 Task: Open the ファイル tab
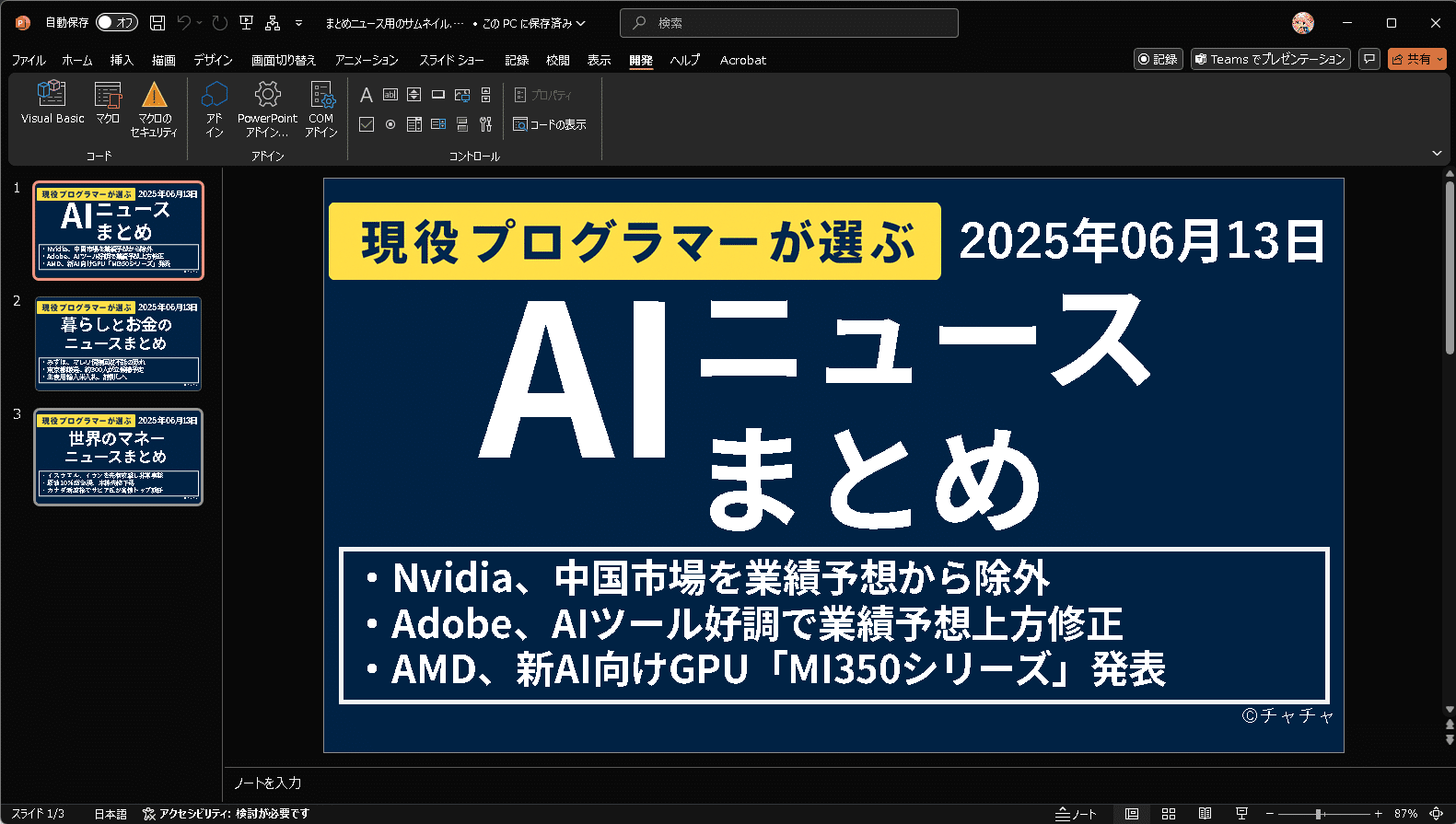click(29, 60)
